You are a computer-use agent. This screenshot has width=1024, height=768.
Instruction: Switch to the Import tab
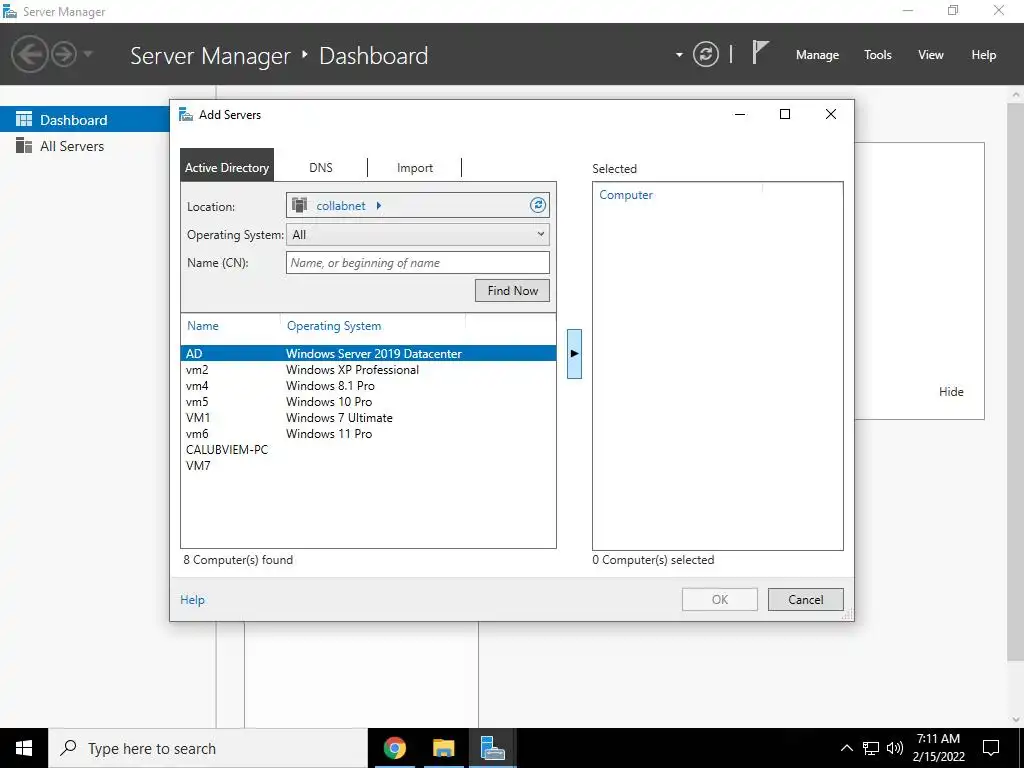[x=415, y=167]
